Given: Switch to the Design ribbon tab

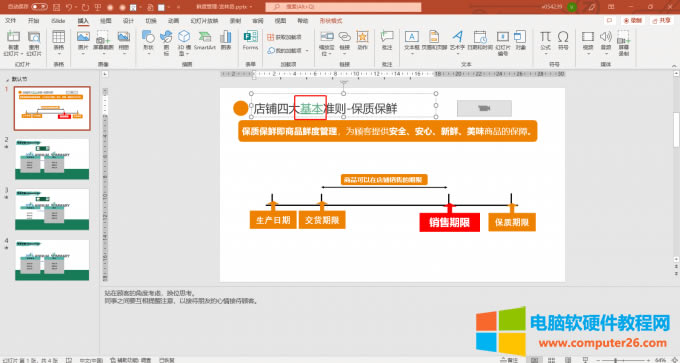Looking at the screenshot, I should (x=128, y=21).
